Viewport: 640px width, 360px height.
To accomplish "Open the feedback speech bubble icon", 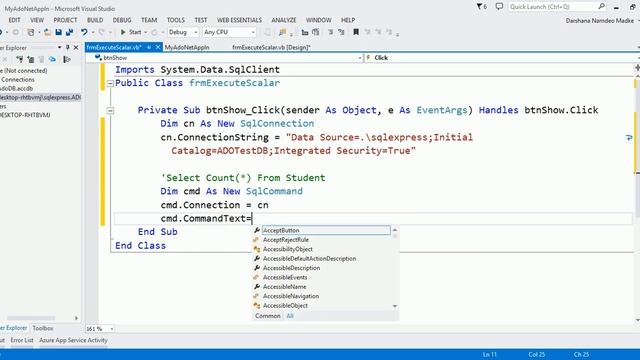I will tap(499, 7).
